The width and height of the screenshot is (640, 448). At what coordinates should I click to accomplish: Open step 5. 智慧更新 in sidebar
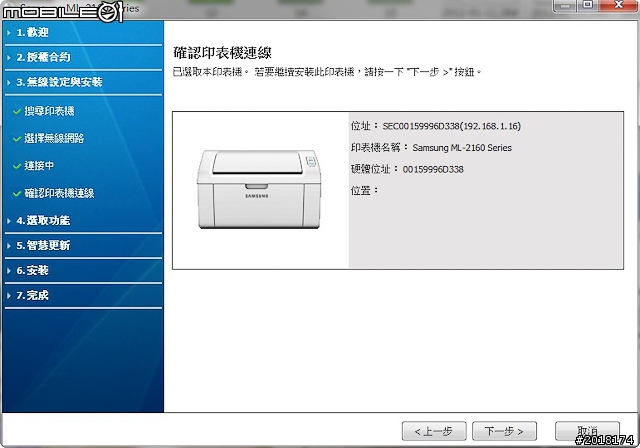83,246
